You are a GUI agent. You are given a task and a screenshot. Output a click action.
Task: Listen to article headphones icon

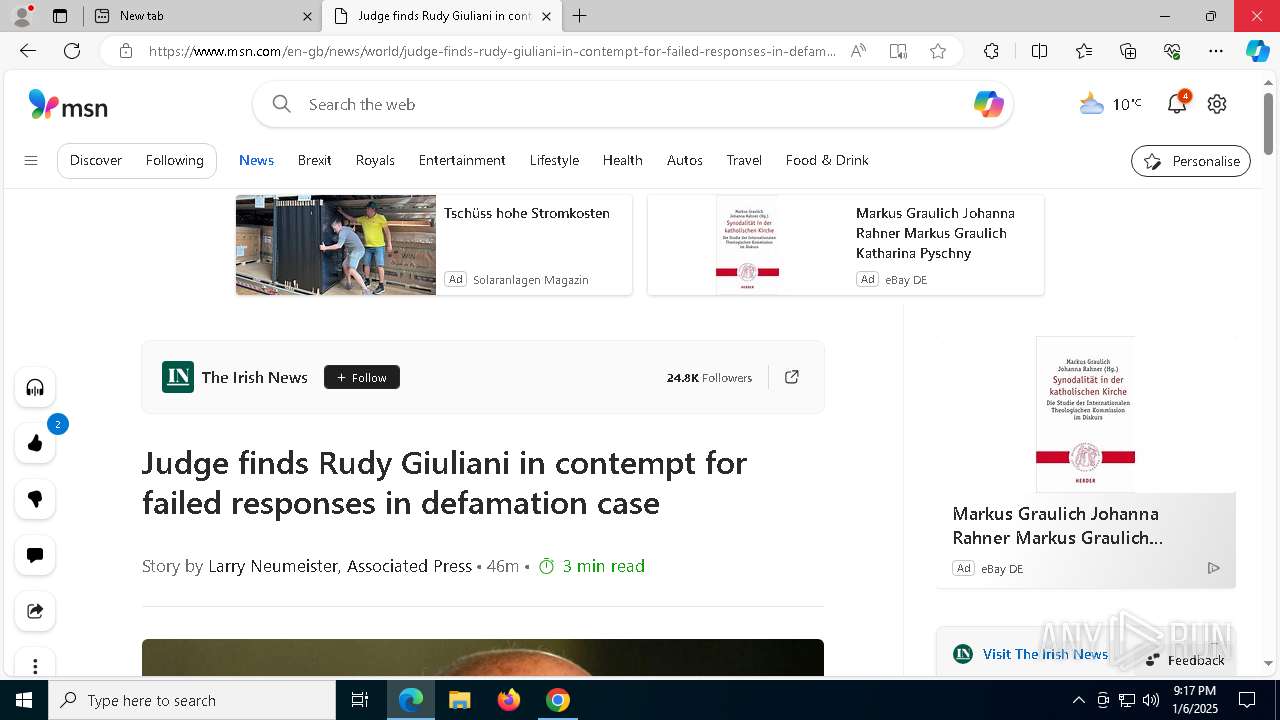point(35,387)
